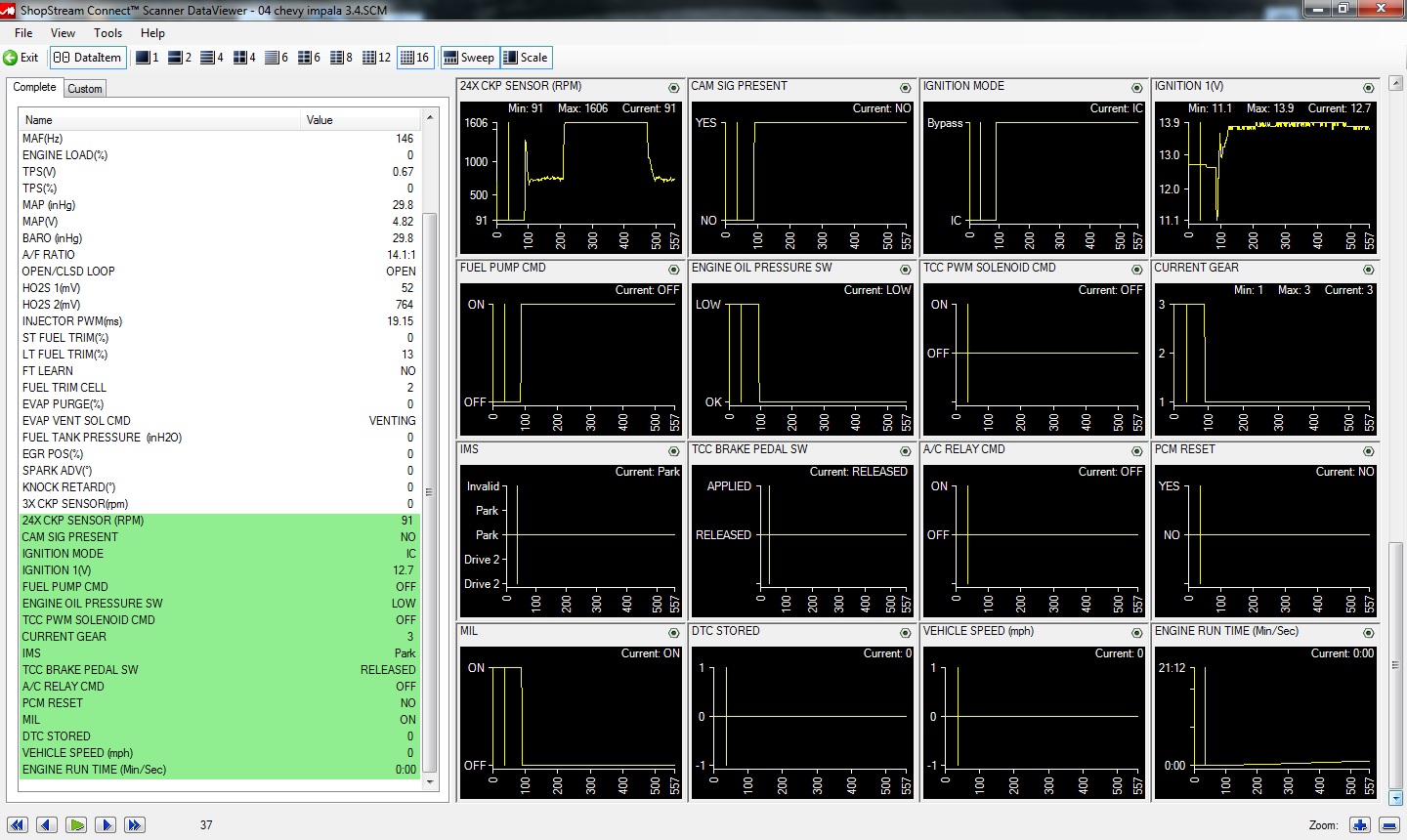
Task: Sort list by Name column header
Action: click(160, 120)
